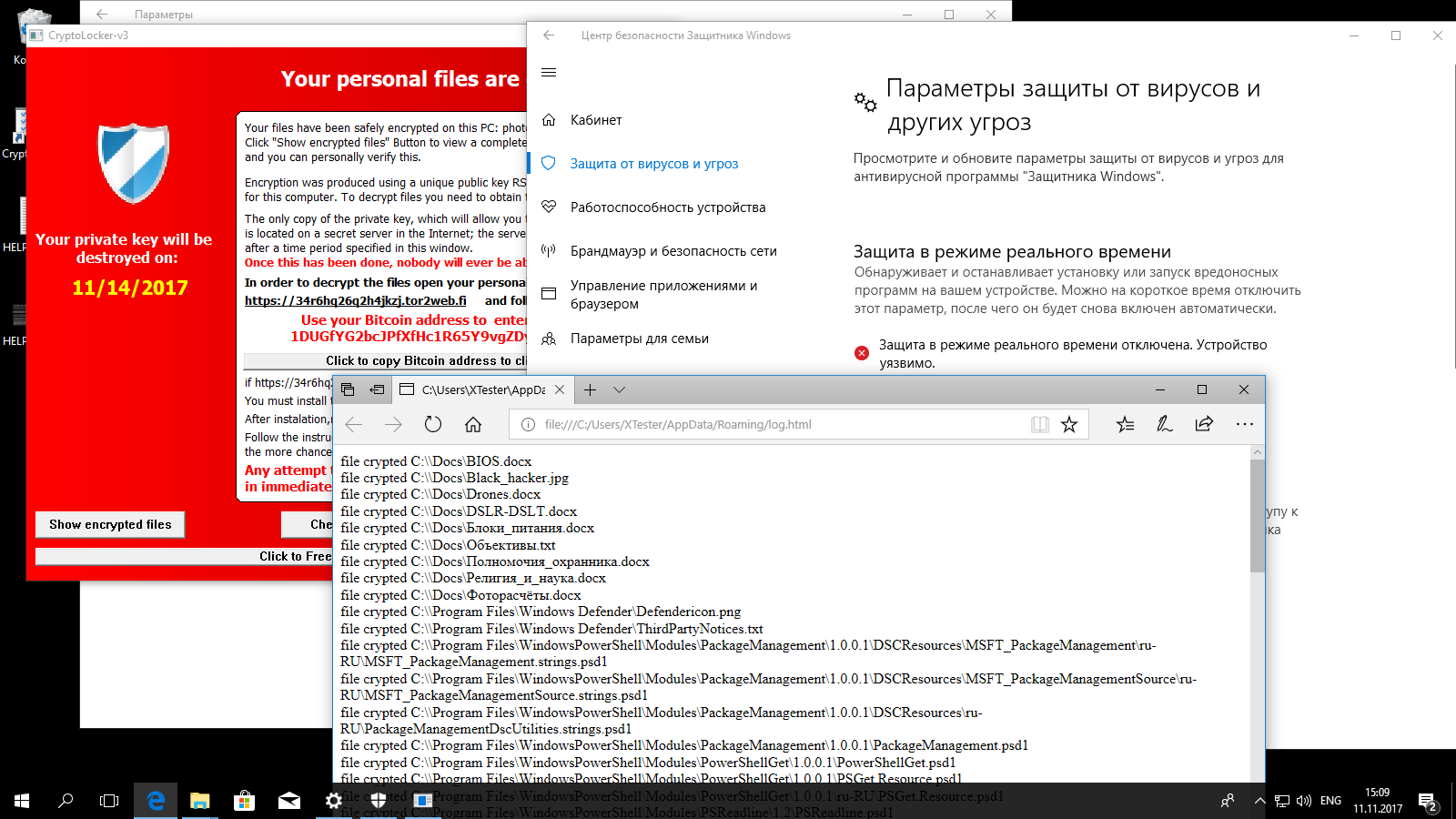Open Параметры для семьи section
This screenshot has width=1456, height=819.
click(640, 339)
